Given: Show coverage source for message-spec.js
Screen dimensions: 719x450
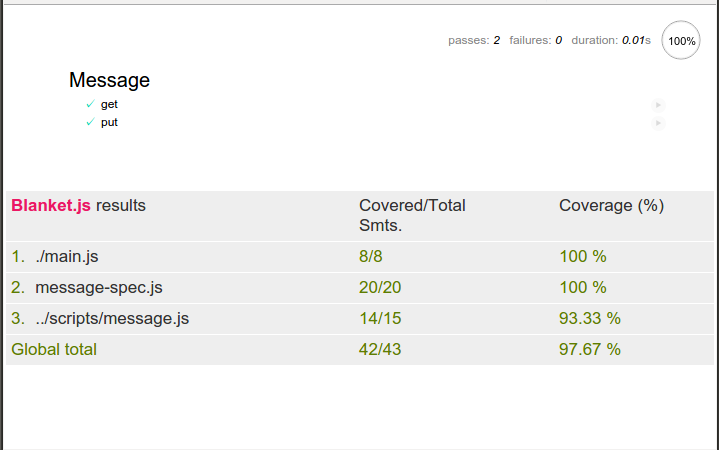Looking at the screenshot, I should 99,288.
